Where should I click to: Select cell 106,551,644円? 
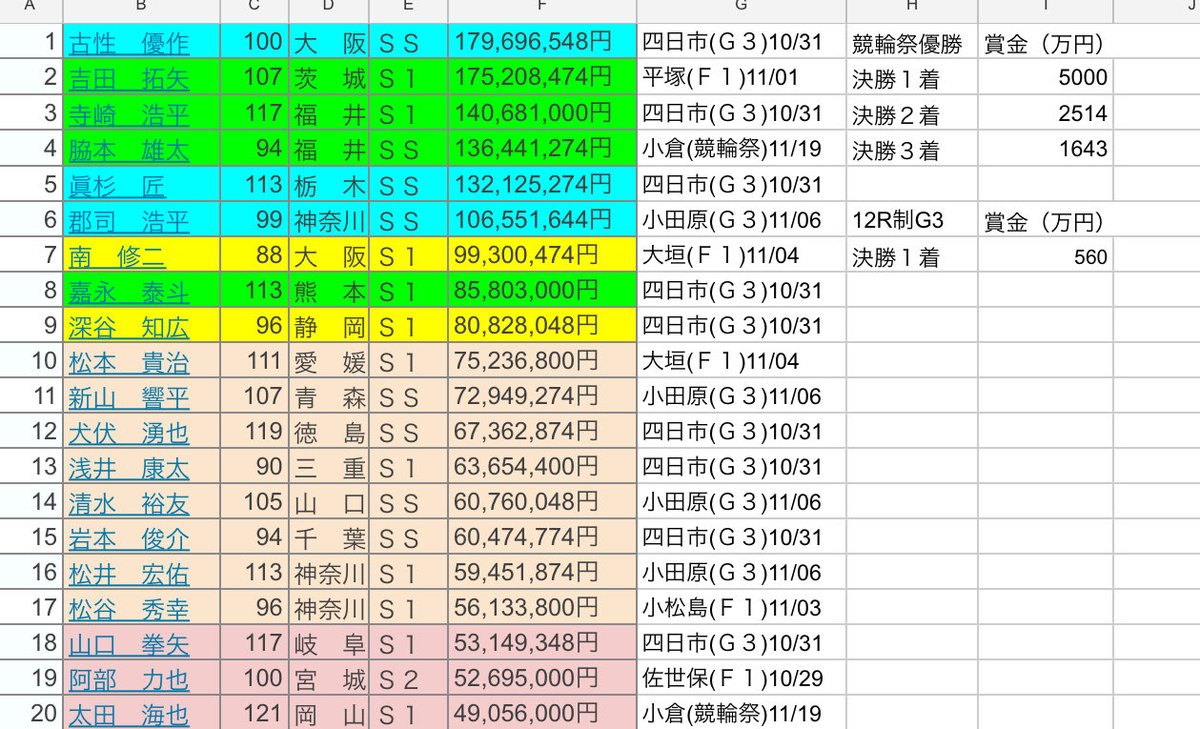(x=542, y=220)
